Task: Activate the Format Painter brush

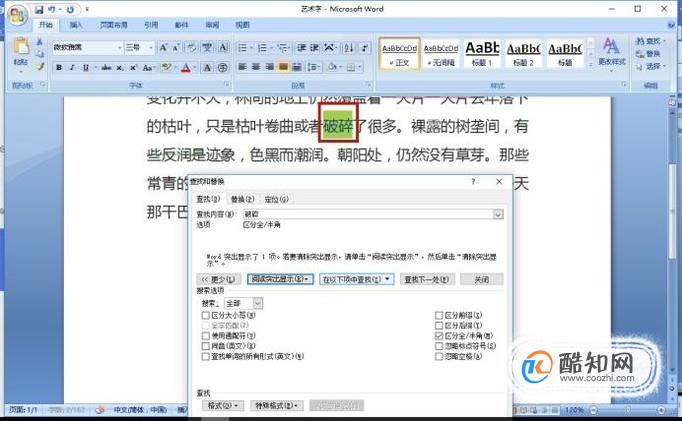Action: [40, 67]
